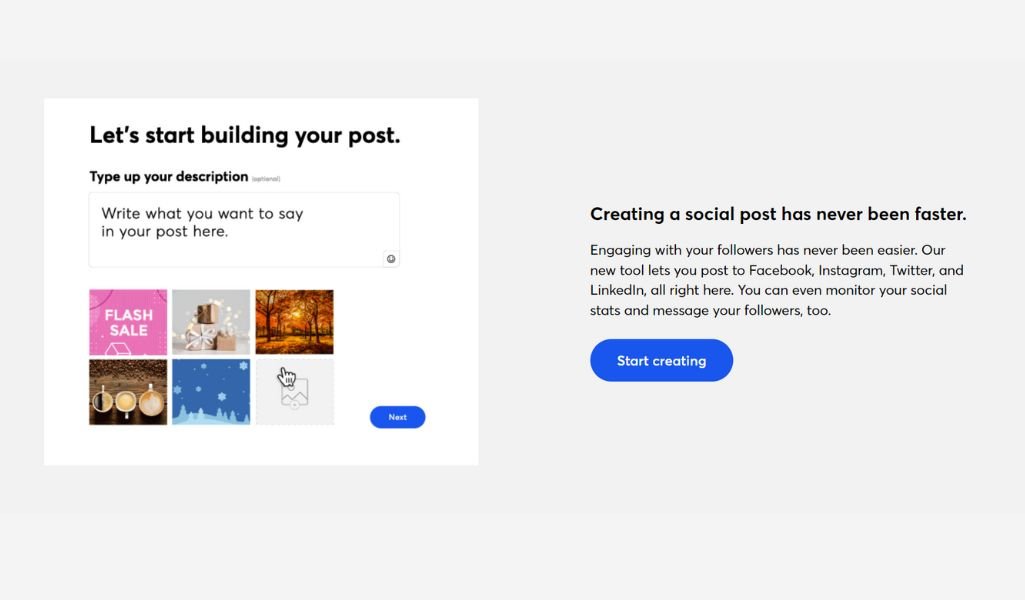Click the 'Creating a social post' headline

pyautogui.click(x=778, y=214)
